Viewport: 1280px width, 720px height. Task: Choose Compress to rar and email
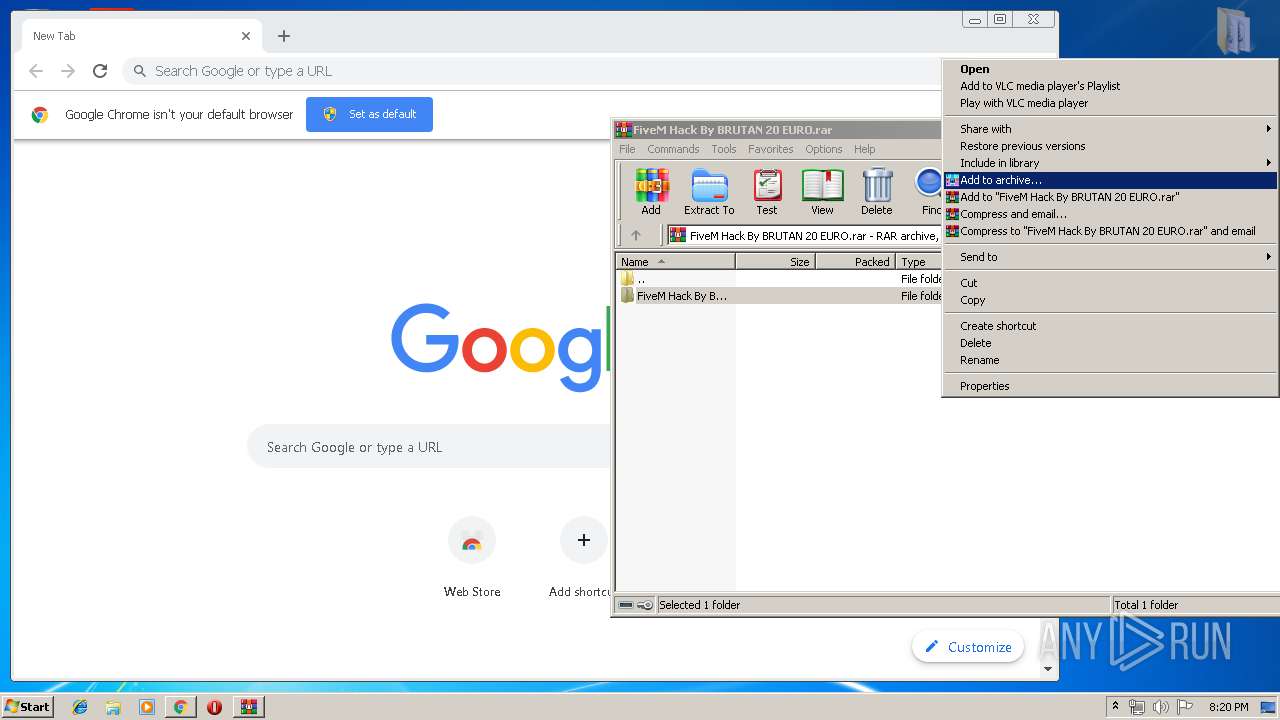1110,231
